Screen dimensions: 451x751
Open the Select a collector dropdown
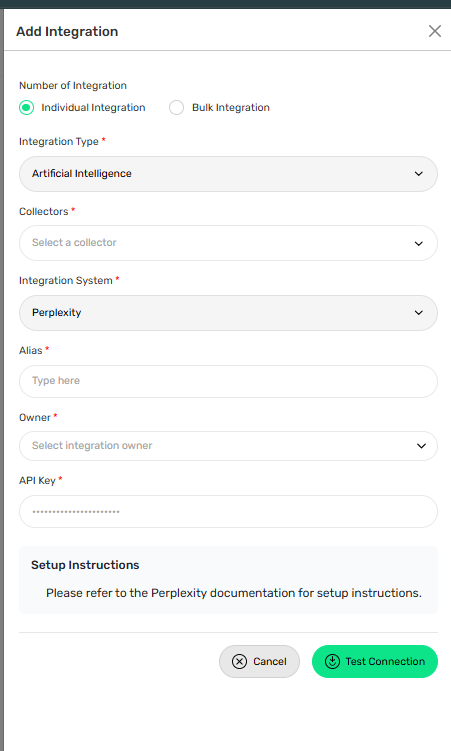coord(228,243)
